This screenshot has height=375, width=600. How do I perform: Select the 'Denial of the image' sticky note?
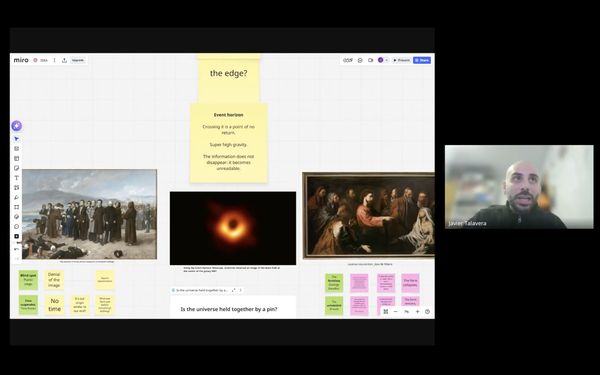(54, 280)
